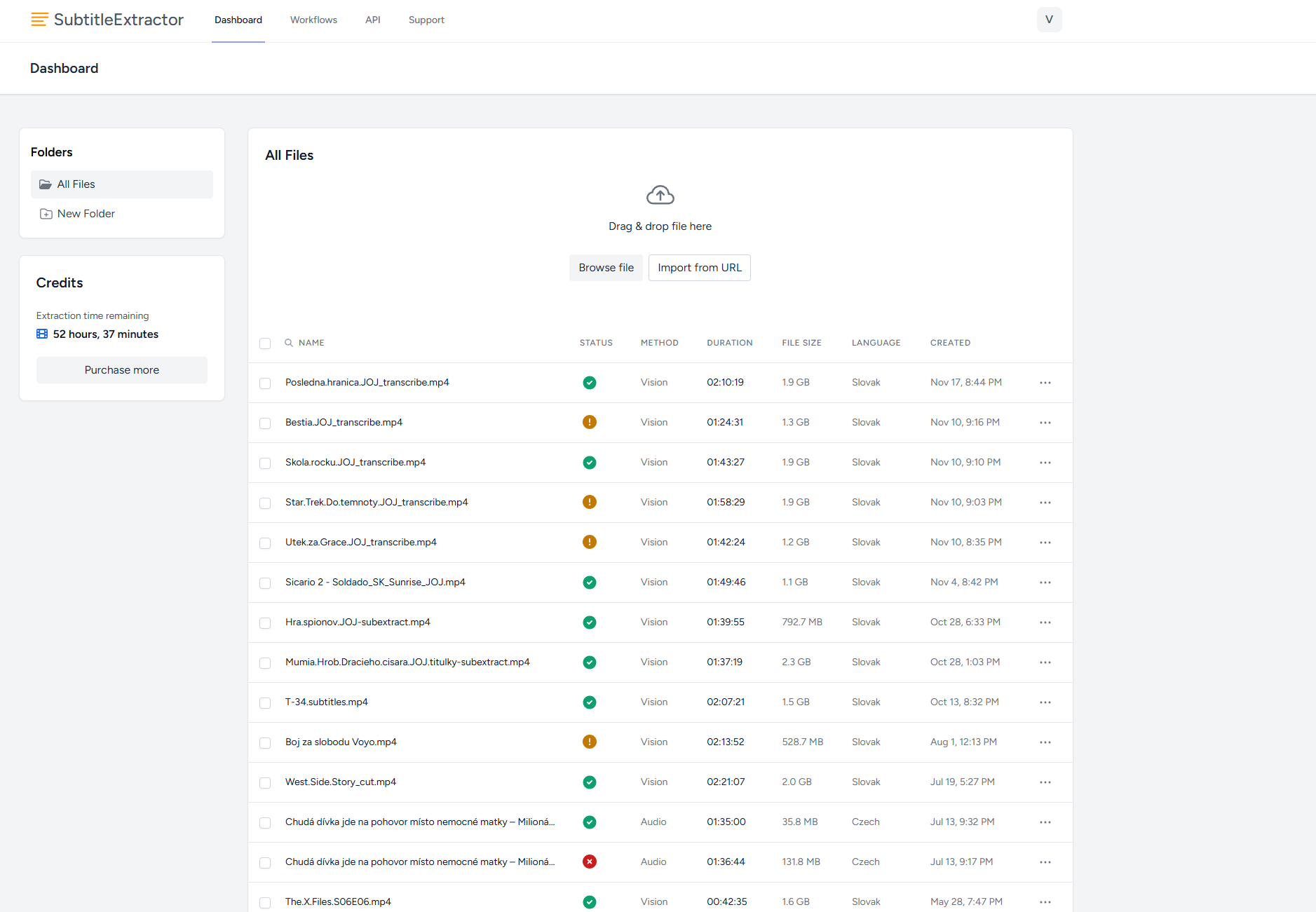The image size is (1316, 912).
Task: Select the All Files folder icon
Action: (x=45, y=184)
